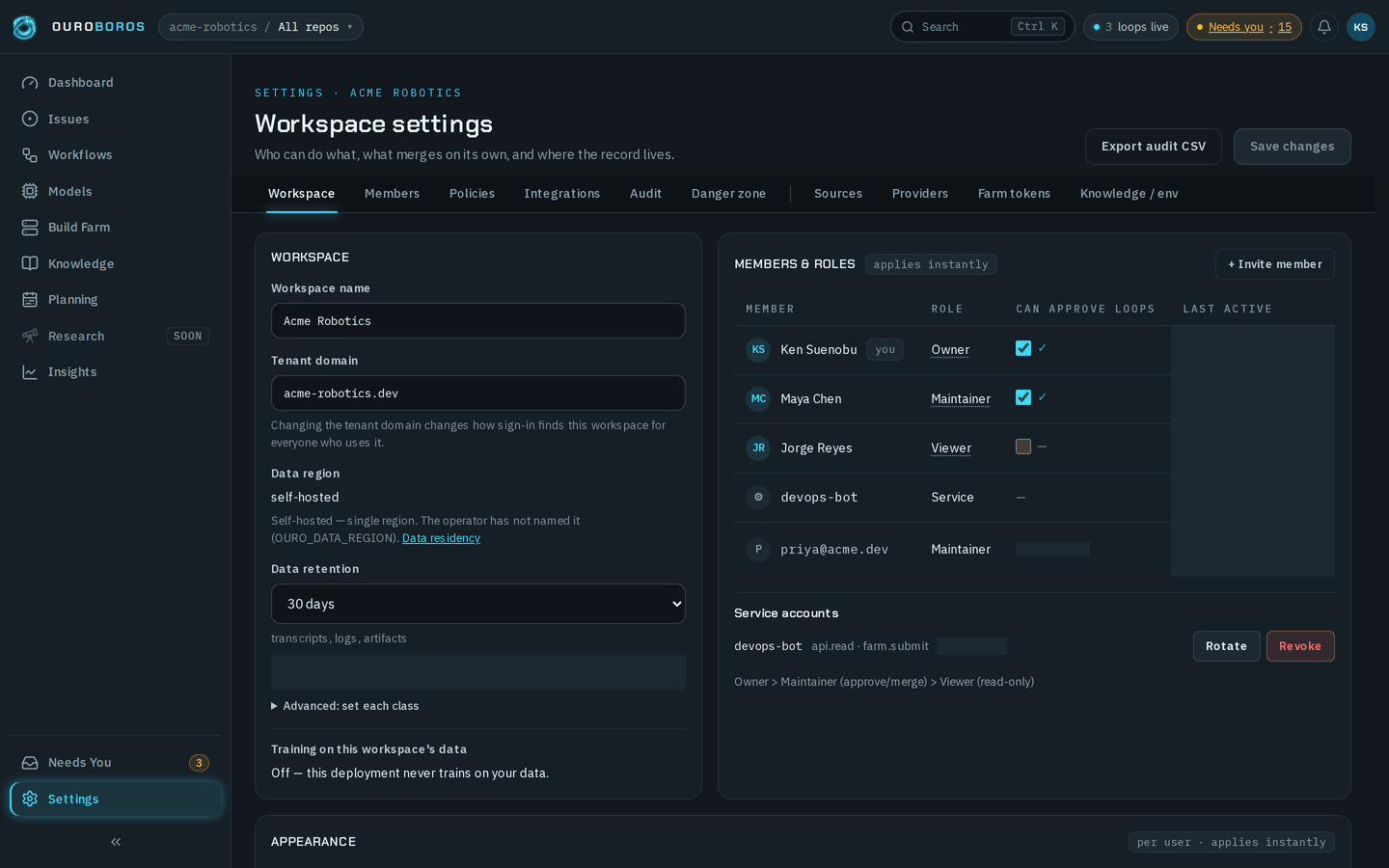Image resolution: width=1389 pixels, height=868 pixels.
Task: Change Ken Suenobu's Owner role
Action: [x=950, y=350]
